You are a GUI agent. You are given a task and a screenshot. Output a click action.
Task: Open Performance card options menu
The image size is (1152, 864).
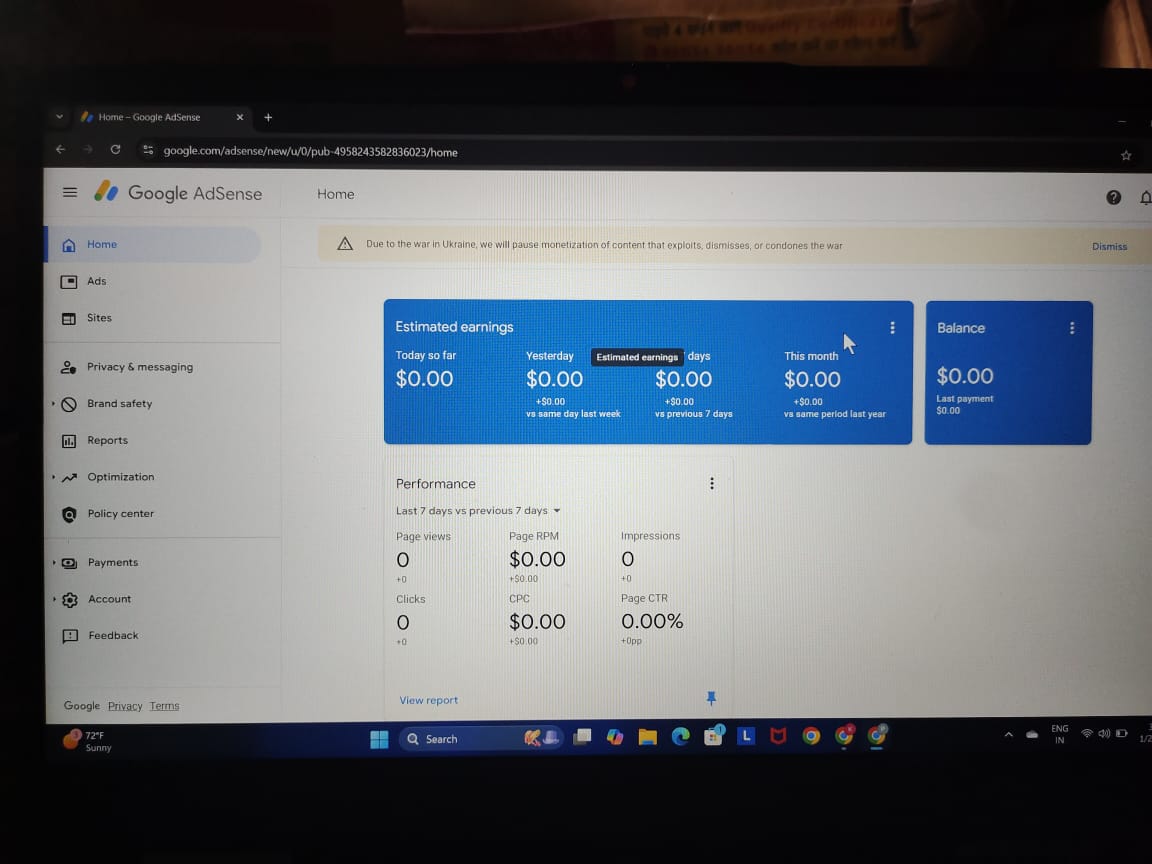pyautogui.click(x=711, y=483)
